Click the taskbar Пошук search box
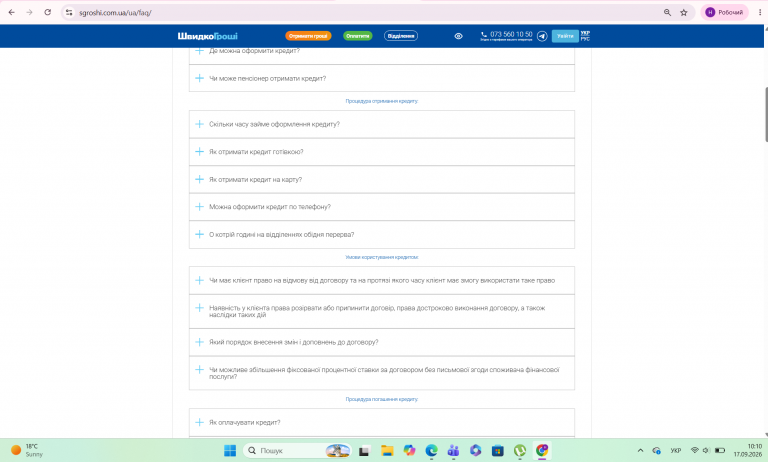Image resolution: width=768 pixels, height=462 pixels. coord(298,450)
